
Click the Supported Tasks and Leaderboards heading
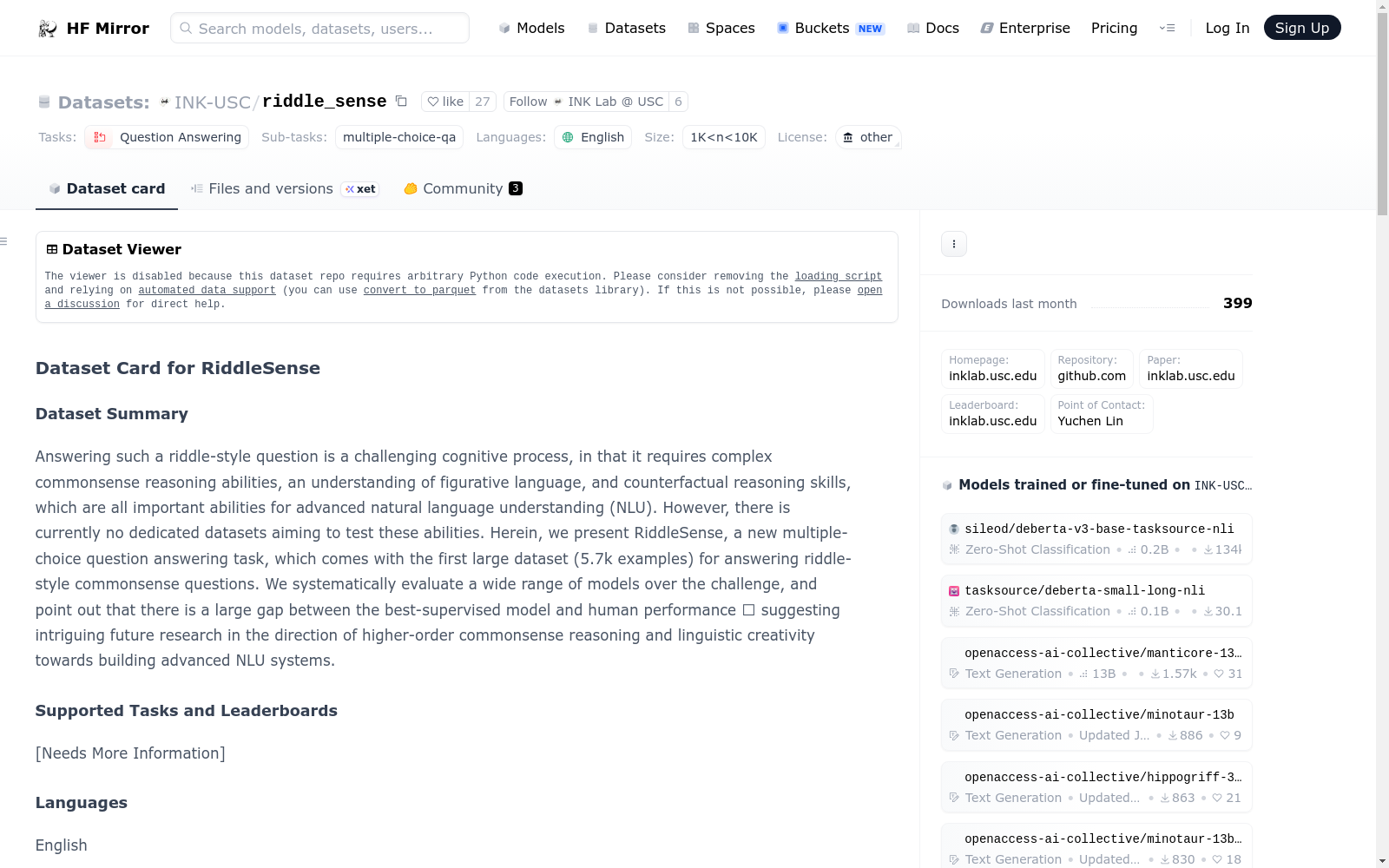click(x=187, y=711)
